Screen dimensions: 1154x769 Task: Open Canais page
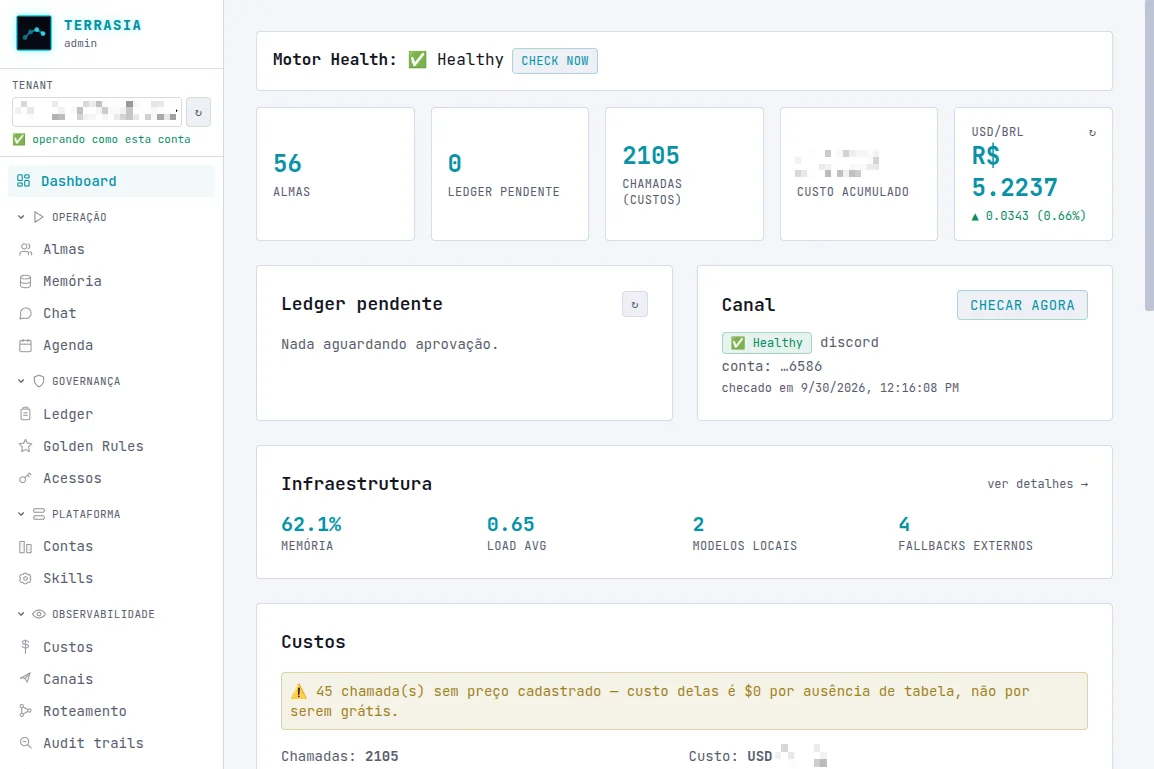[111, 678]
